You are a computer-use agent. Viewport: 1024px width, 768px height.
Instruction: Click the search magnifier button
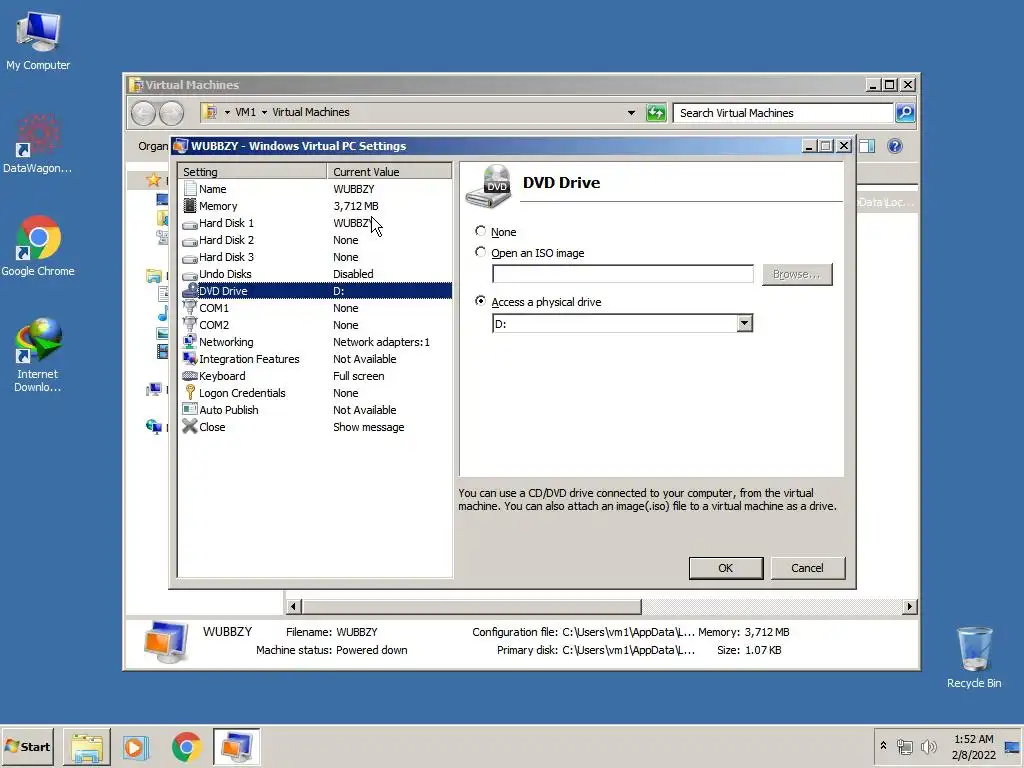[904, 113]
